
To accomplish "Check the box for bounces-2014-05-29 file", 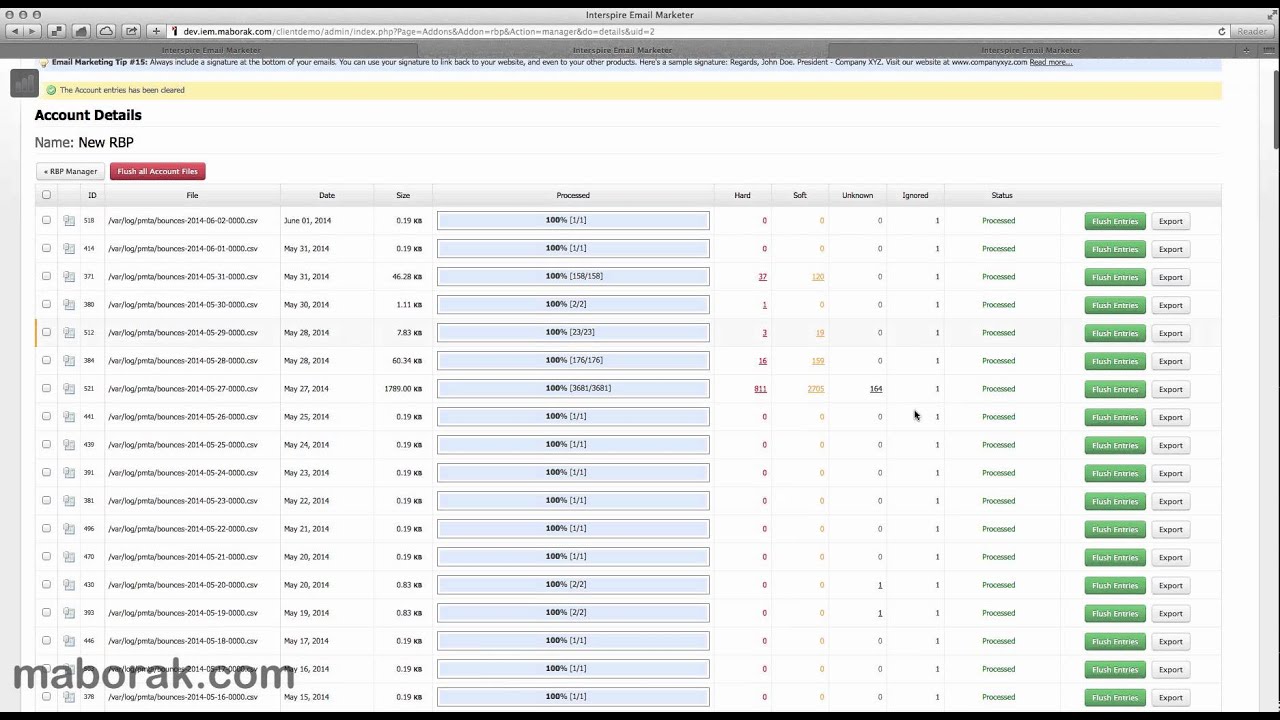I will point(46,332).
